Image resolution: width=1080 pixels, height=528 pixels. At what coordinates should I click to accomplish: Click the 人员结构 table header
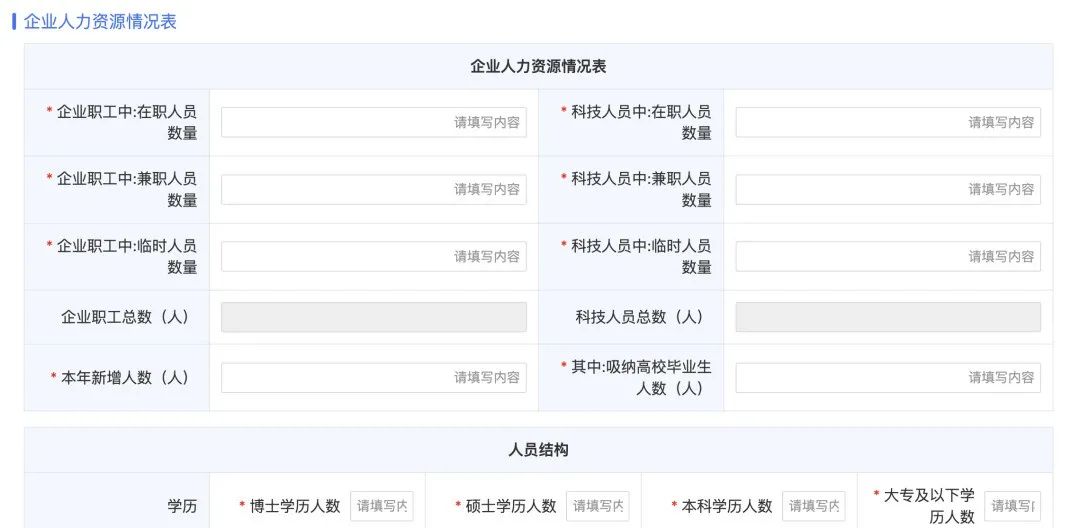(538, 450)
